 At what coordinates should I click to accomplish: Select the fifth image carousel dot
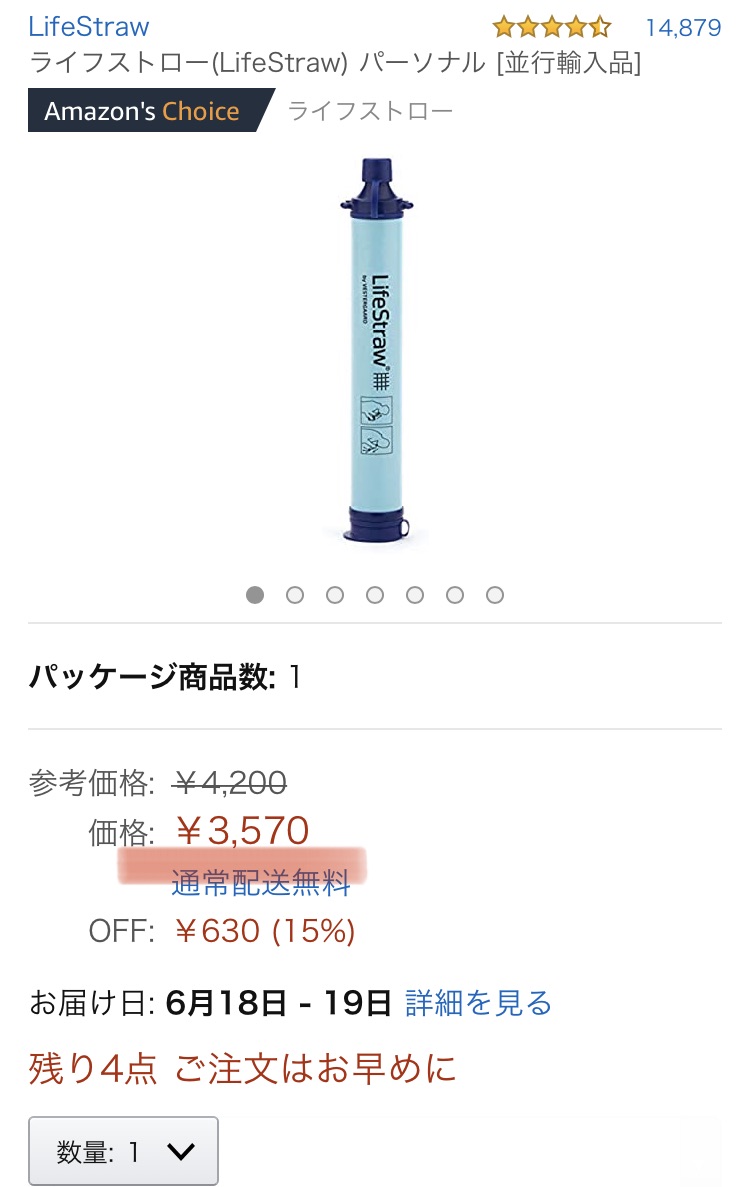pos(415,595)
